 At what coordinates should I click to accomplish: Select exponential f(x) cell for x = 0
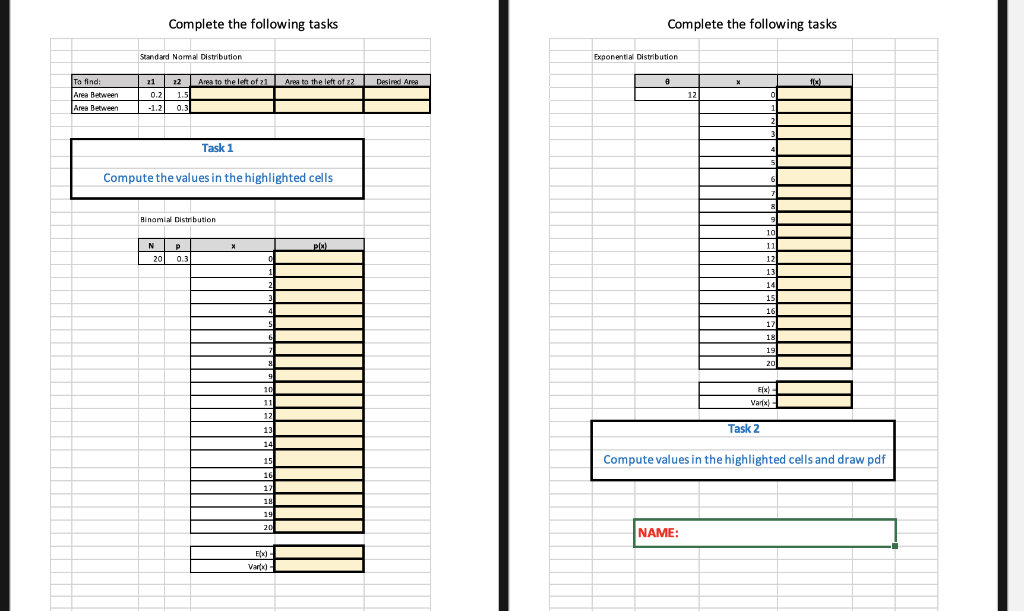click(x=815, y=94)
